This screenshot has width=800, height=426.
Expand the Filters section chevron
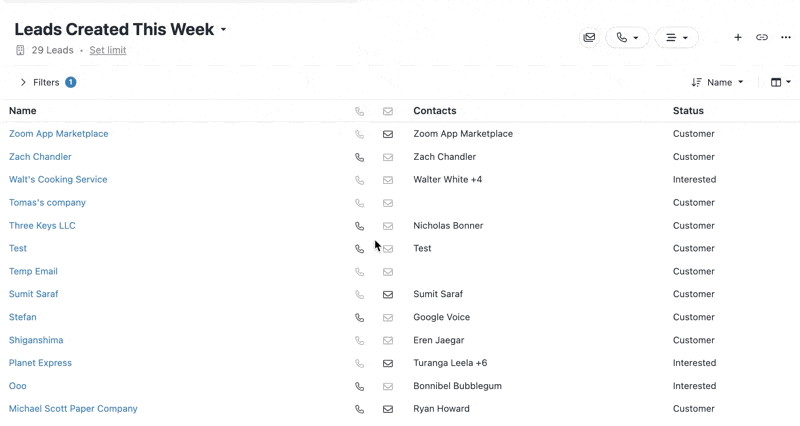[x=23, y=82]
